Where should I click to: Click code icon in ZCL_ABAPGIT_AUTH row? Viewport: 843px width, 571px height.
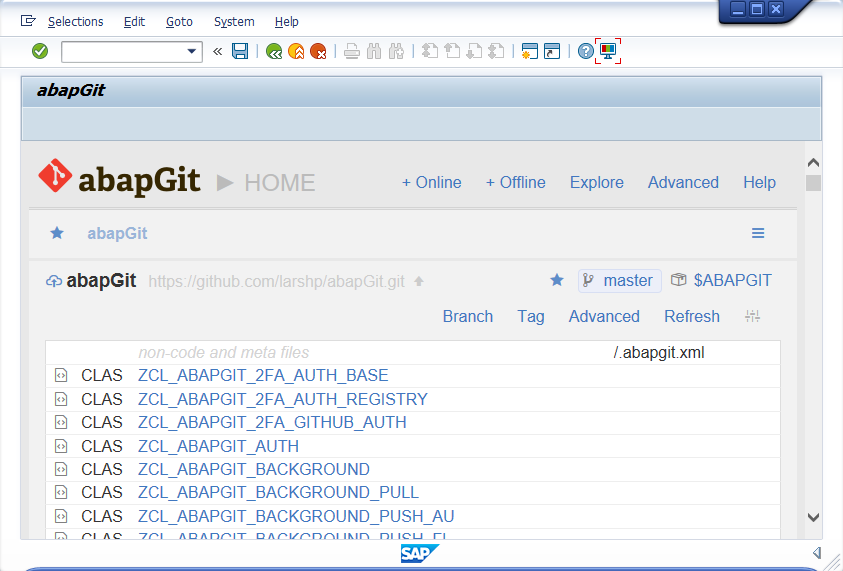point(61,446)
